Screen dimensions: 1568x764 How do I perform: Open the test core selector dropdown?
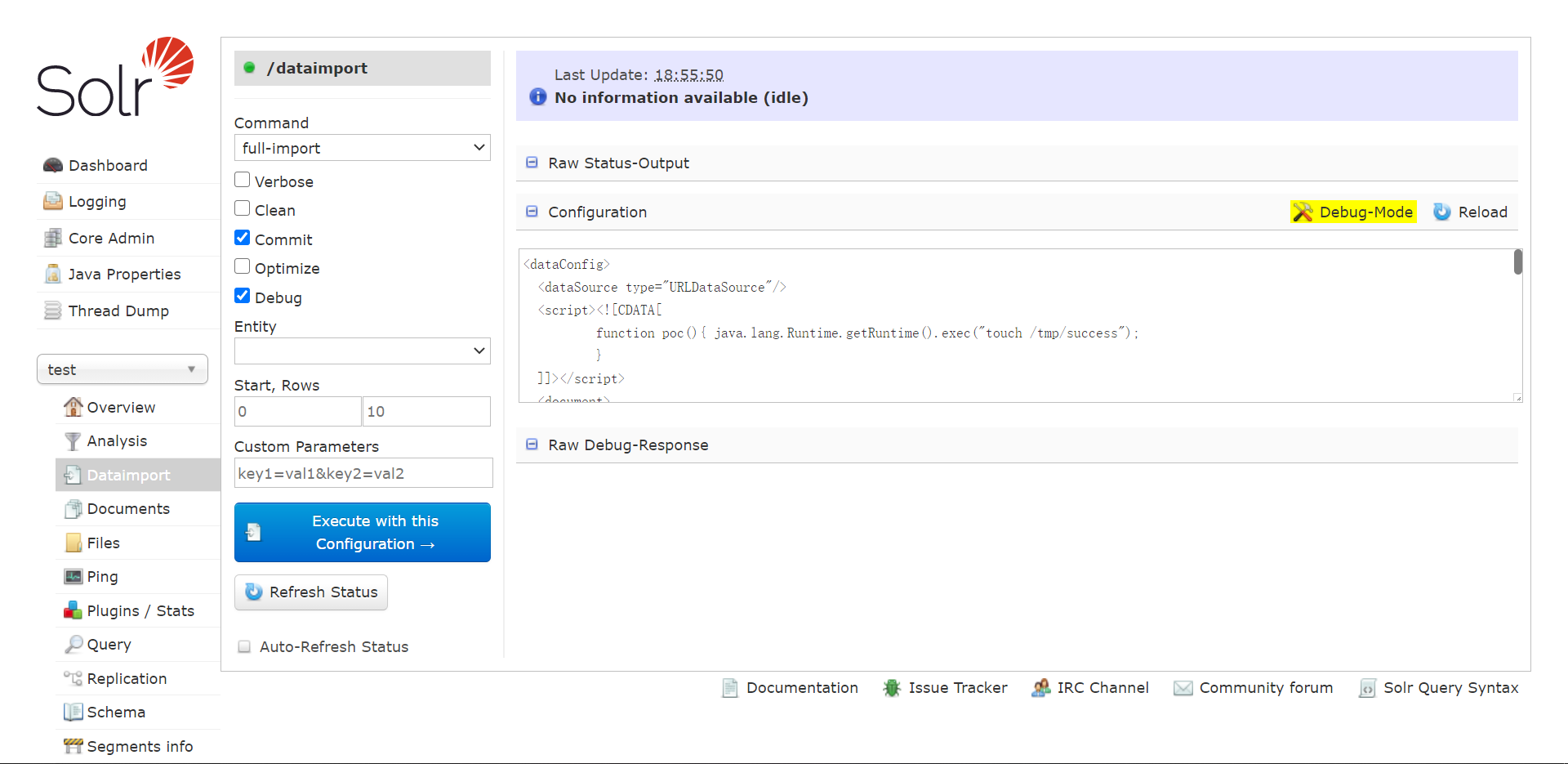tap(122, 369)
